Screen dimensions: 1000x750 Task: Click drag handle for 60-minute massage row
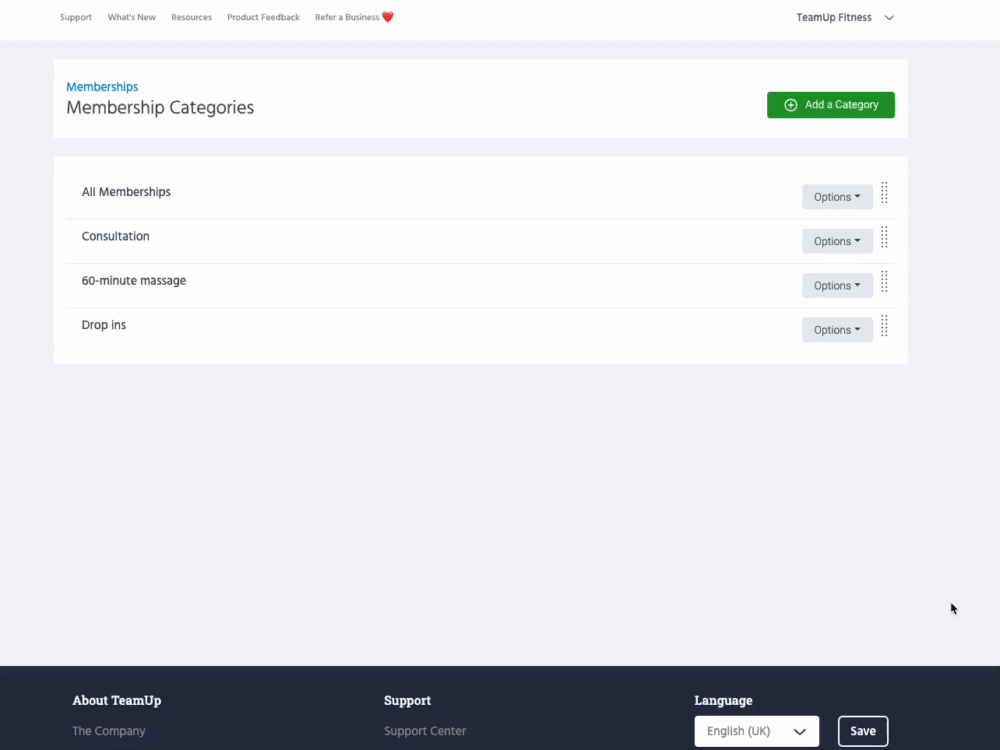pos(884,282)
